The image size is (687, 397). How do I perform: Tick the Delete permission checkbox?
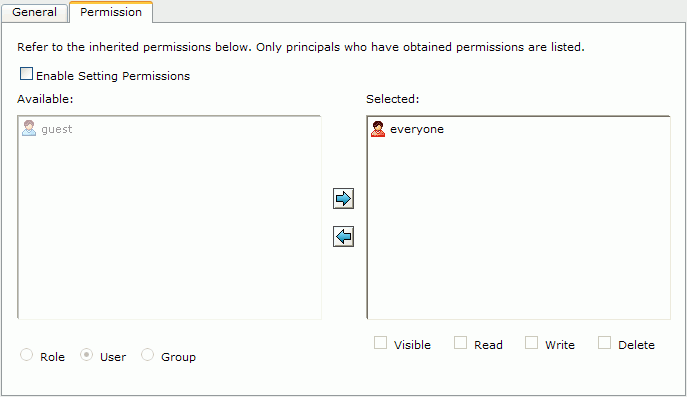(605, 343)
